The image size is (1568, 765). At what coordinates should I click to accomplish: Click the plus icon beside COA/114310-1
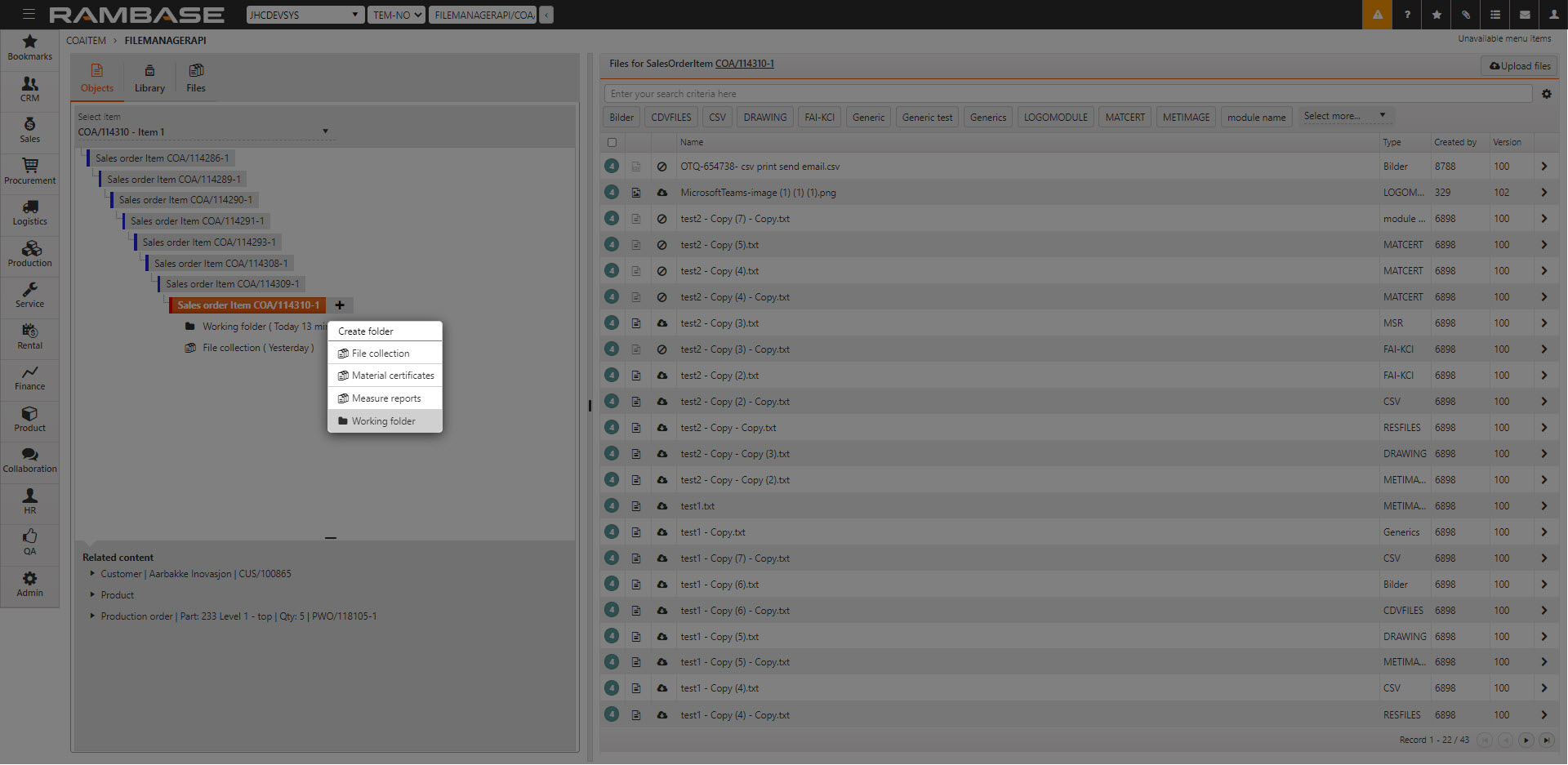click(340, 305)
